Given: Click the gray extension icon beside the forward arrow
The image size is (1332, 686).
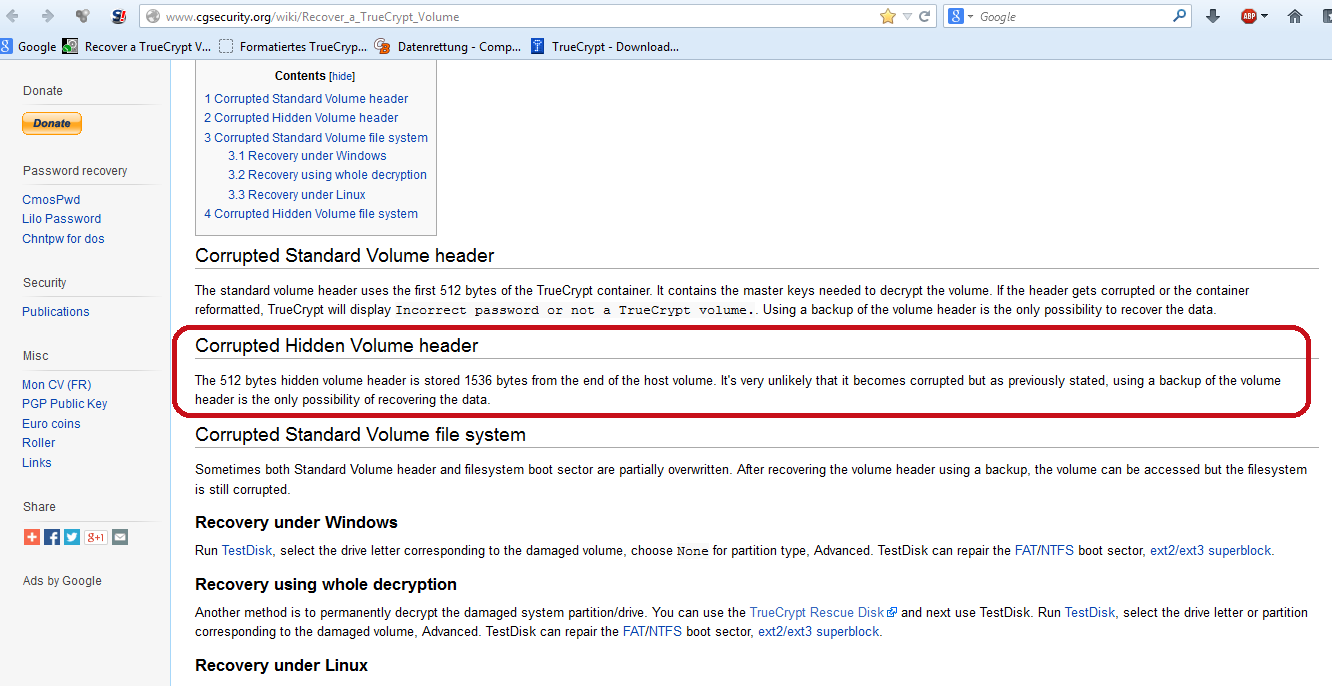Looking at the screenshot, I should coord(83,16).
